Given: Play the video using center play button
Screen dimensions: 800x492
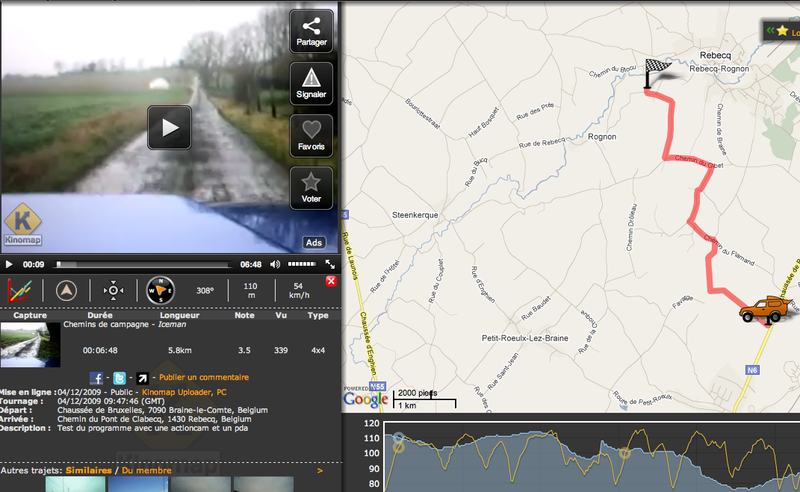Looking at the screenshot, I should pyautogui.click(x=169, y=127).
